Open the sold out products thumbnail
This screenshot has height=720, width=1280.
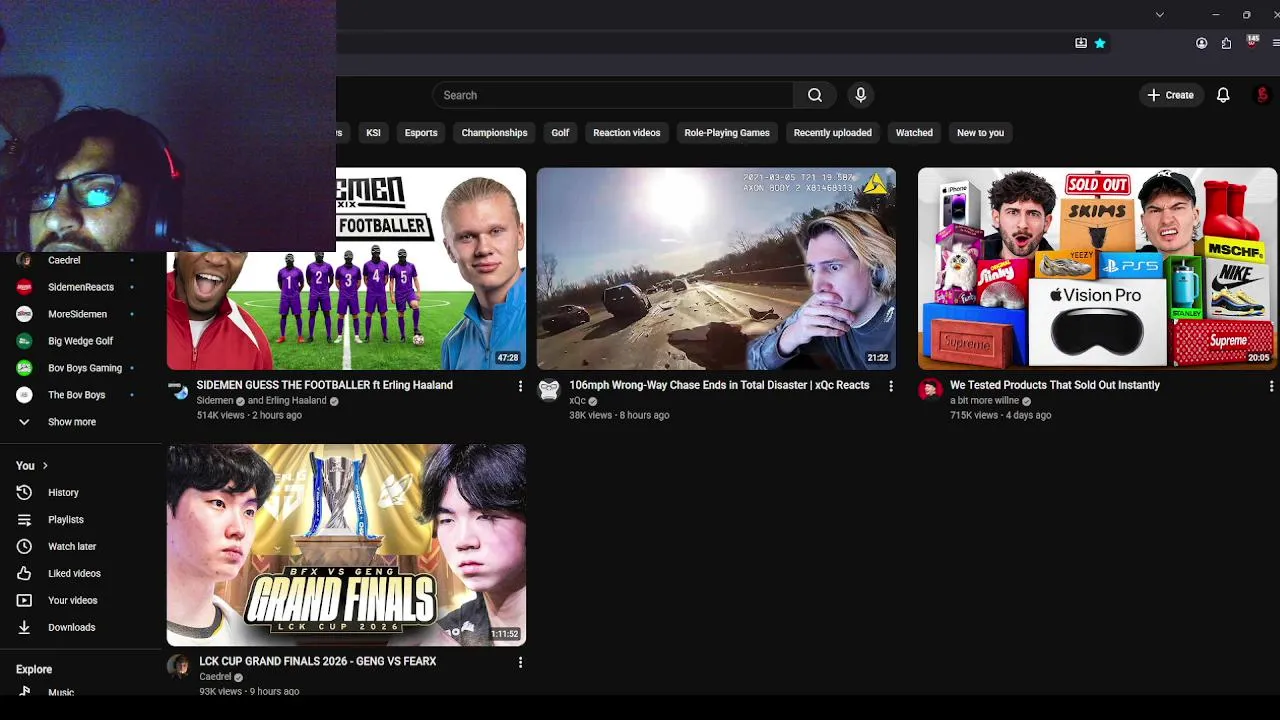coord(1097,269)
